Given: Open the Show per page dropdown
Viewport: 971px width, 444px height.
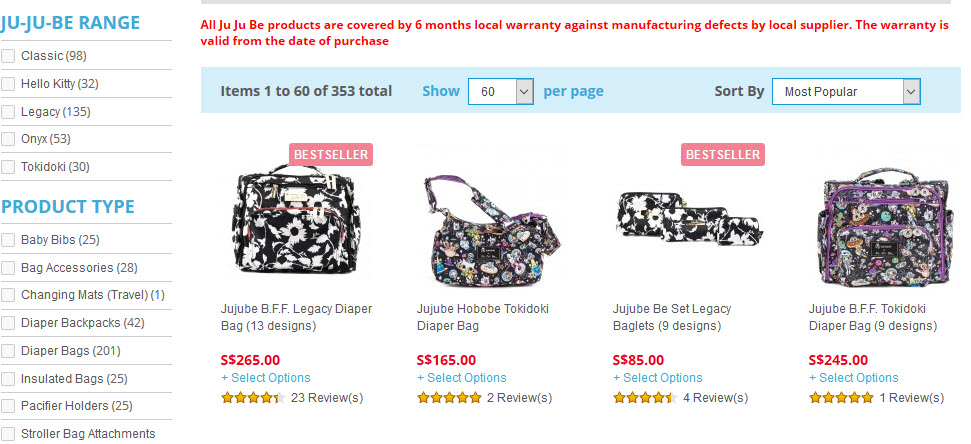Looking at the screenshot, I should pos(501,92).
